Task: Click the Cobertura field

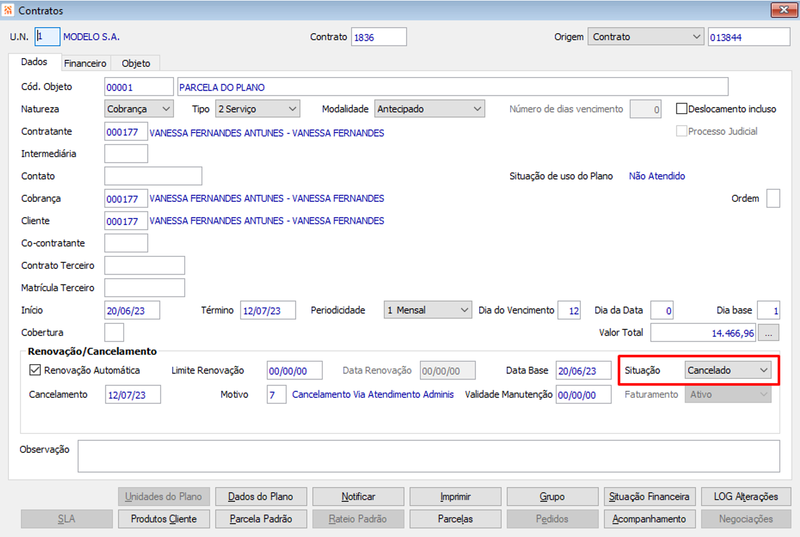Action: 114,333
